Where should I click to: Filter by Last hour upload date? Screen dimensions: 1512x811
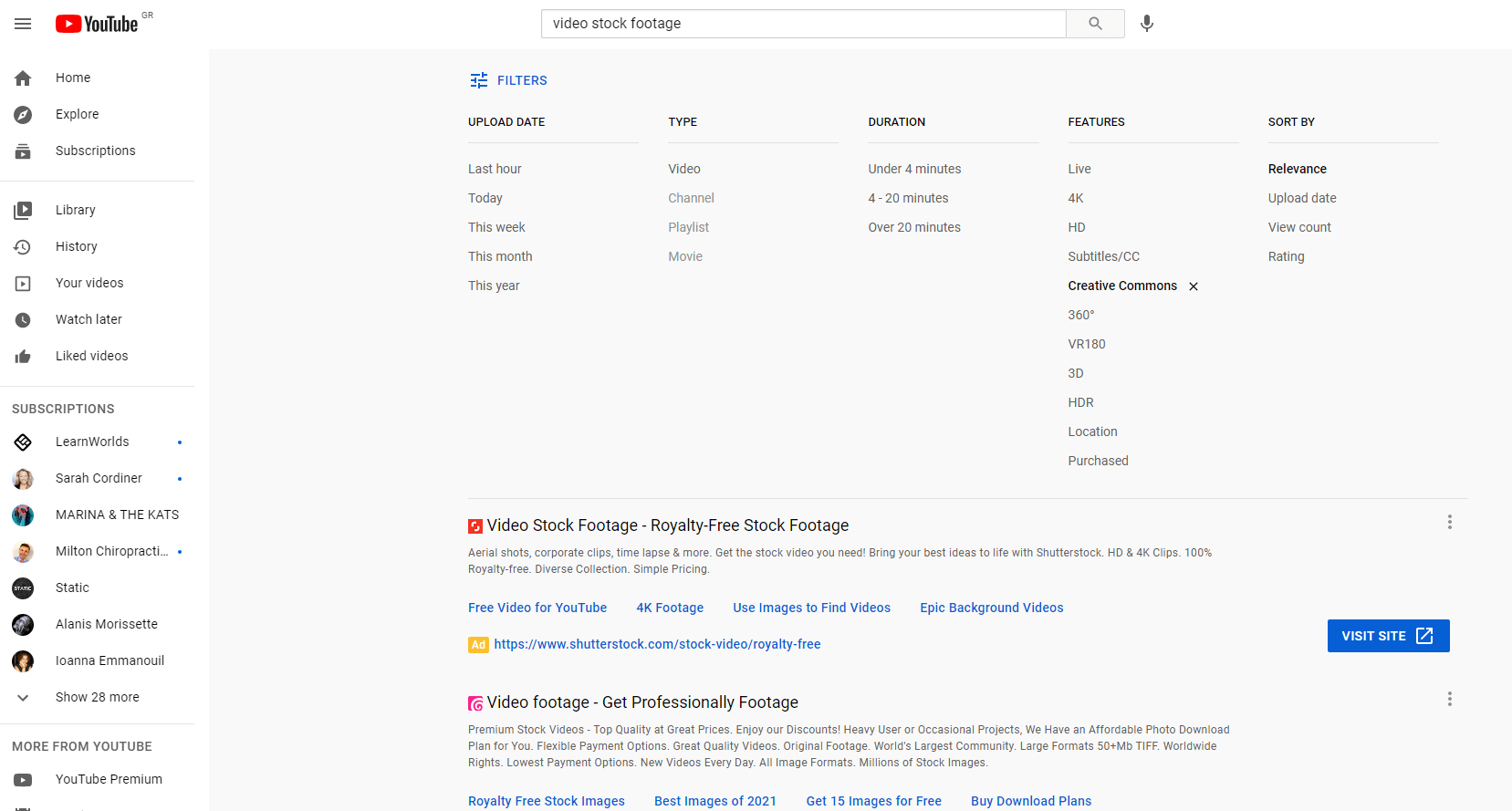pos(495,169)
